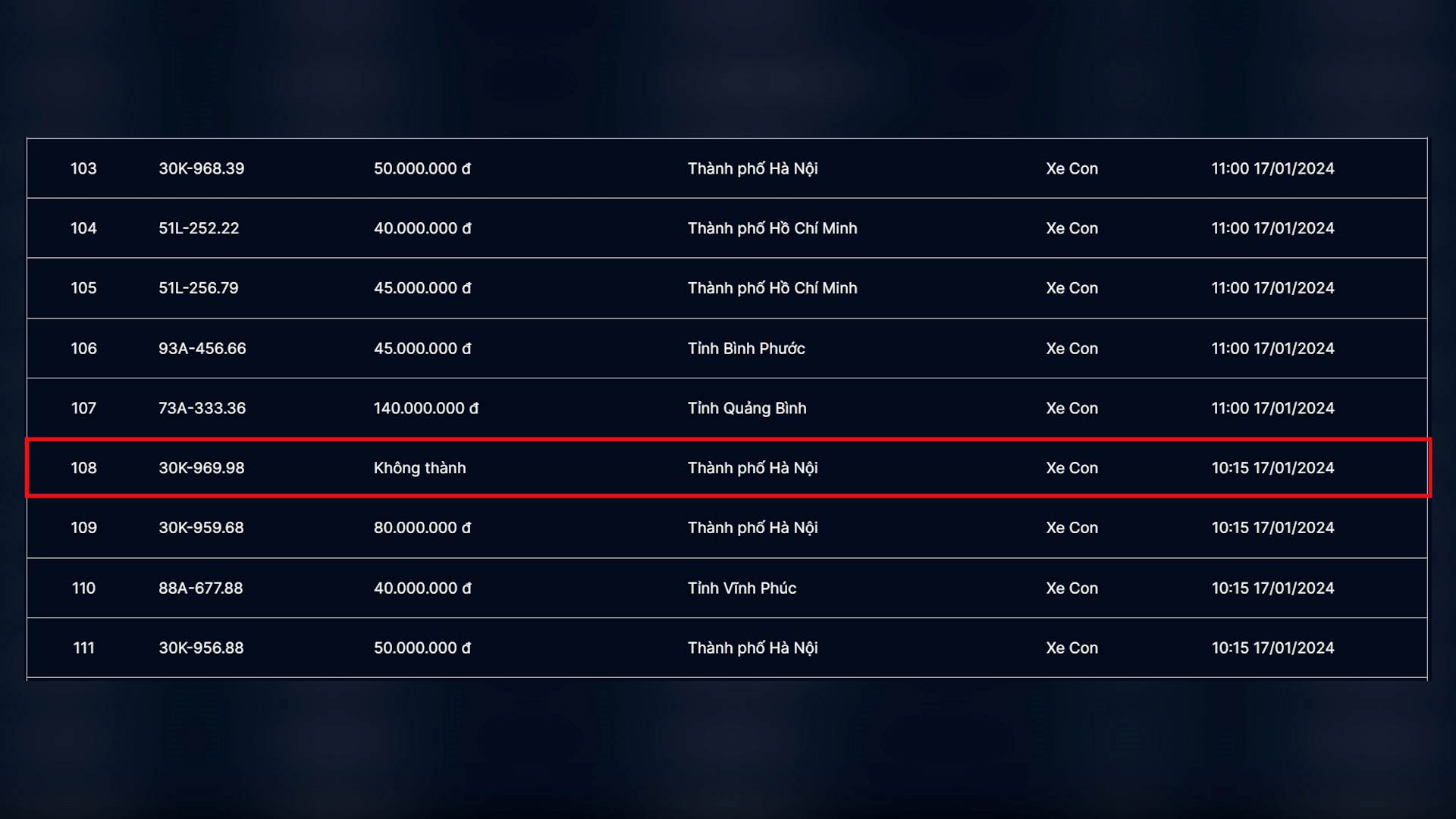Click "Xe Con" in row 110
Screen dimensions: 1456x819
(1072, 588)
